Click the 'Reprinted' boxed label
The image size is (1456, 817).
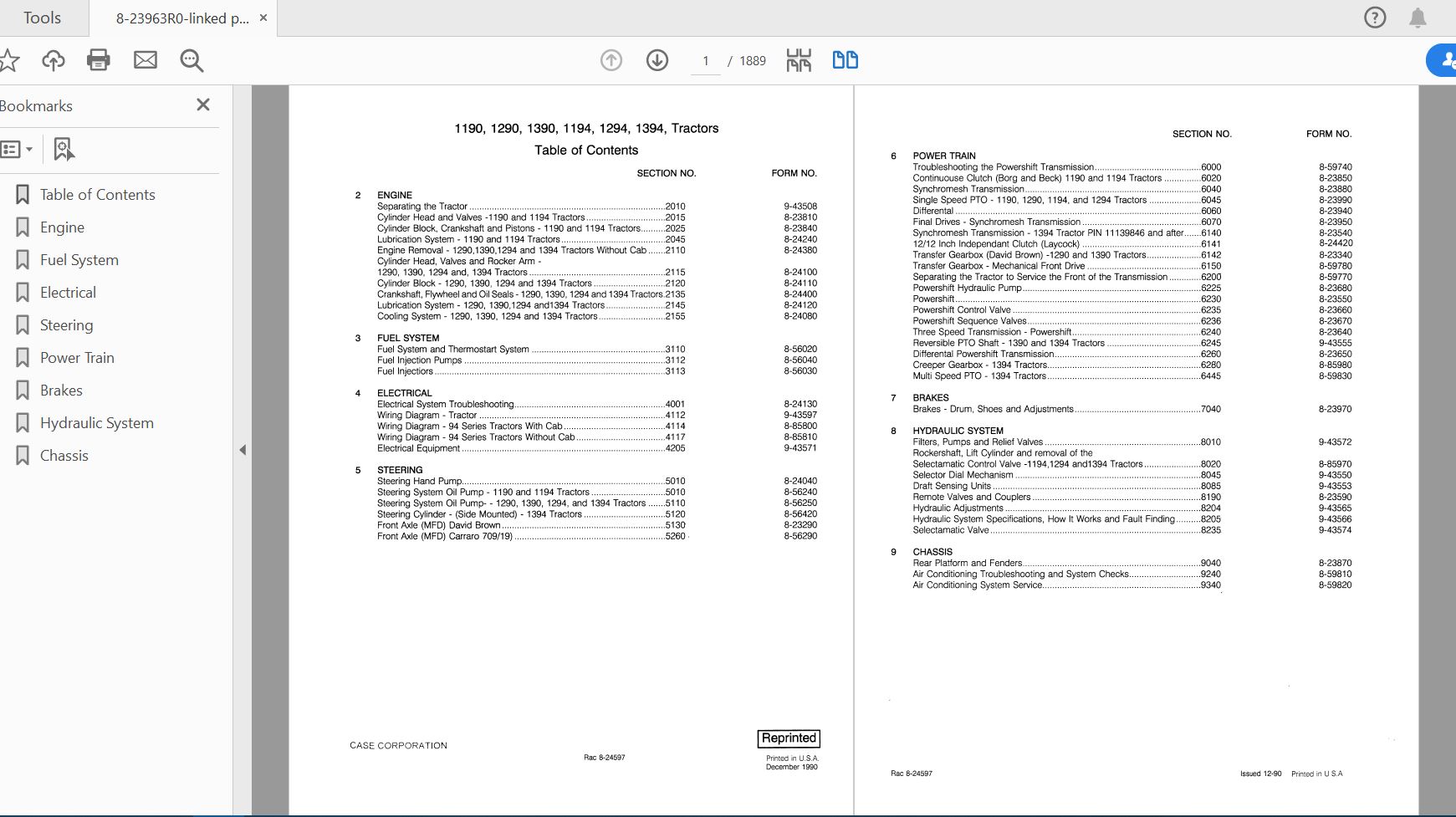point(789,738)
